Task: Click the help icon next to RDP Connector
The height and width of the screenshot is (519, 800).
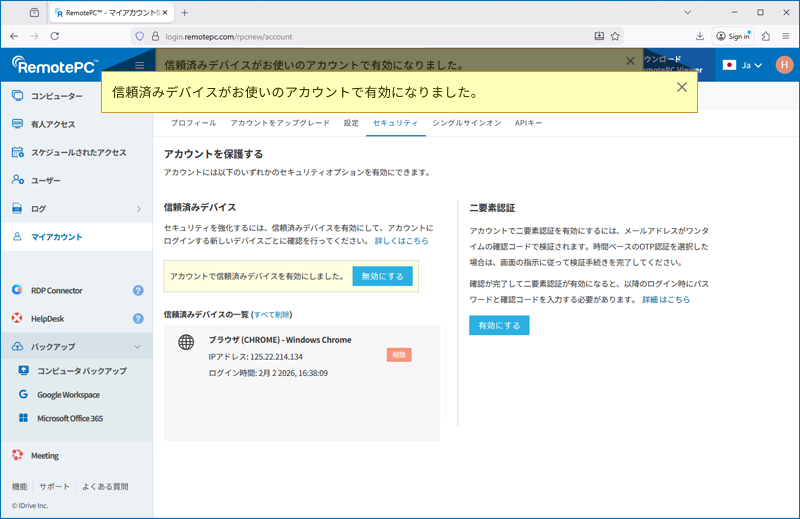Action: click(x=138, y=290)
